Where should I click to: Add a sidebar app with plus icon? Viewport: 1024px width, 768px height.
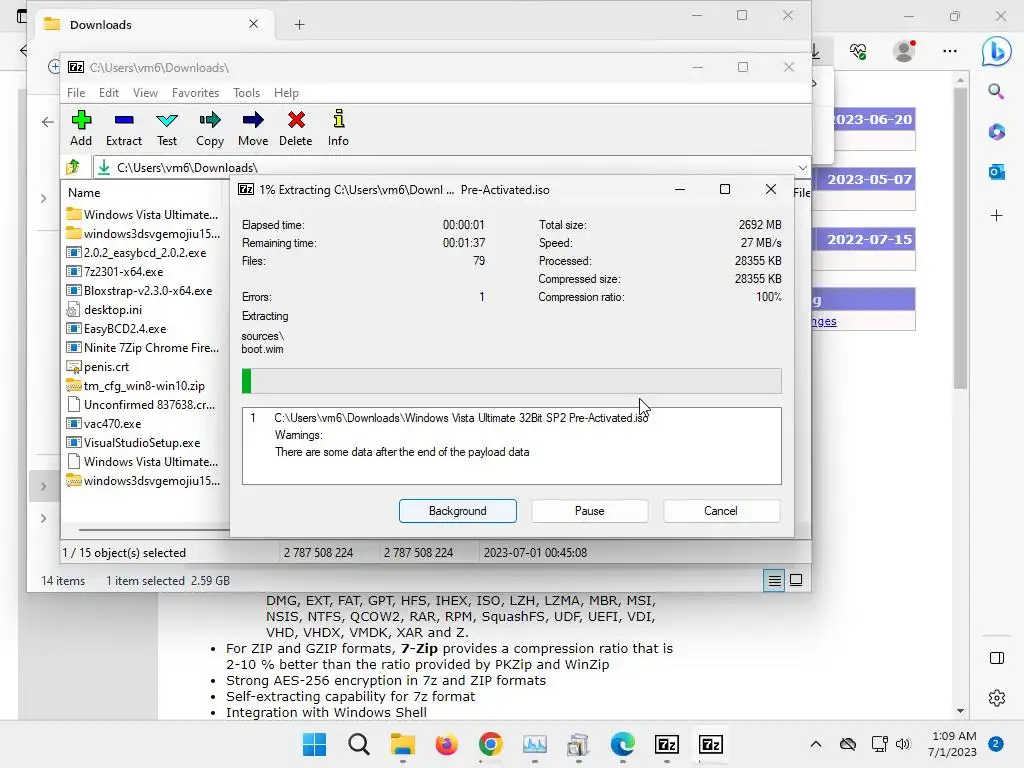point(996,216)
